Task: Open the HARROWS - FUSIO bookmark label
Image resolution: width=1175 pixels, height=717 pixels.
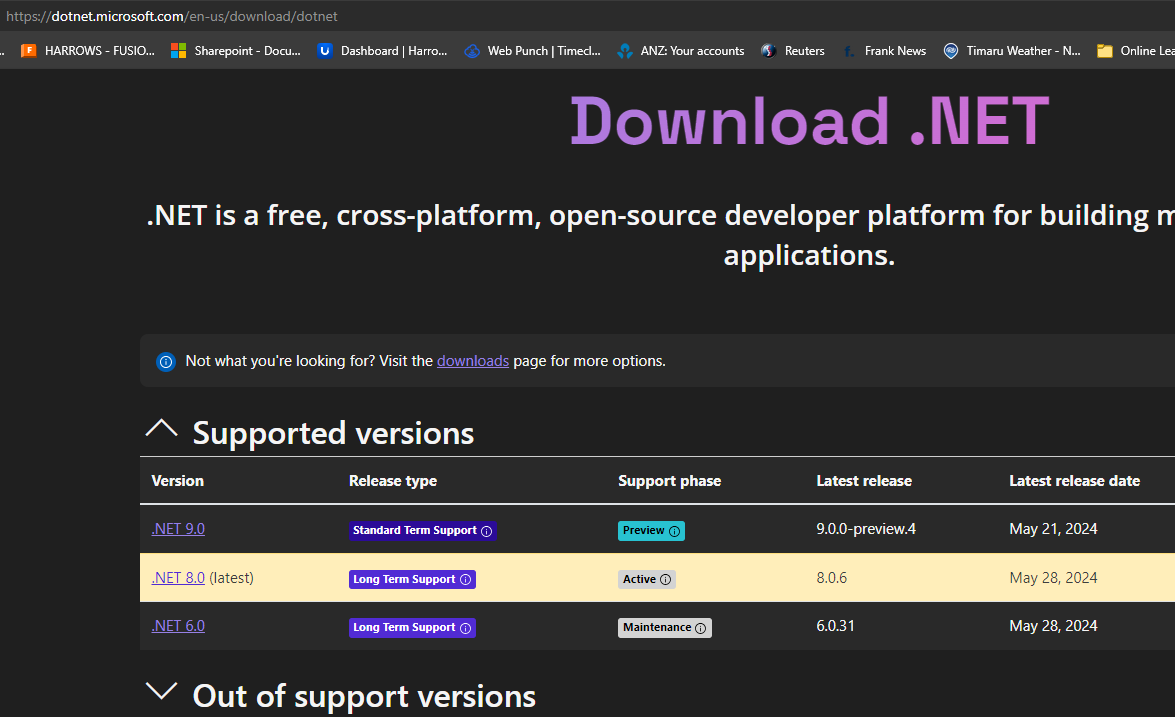Action: point(100,51)
